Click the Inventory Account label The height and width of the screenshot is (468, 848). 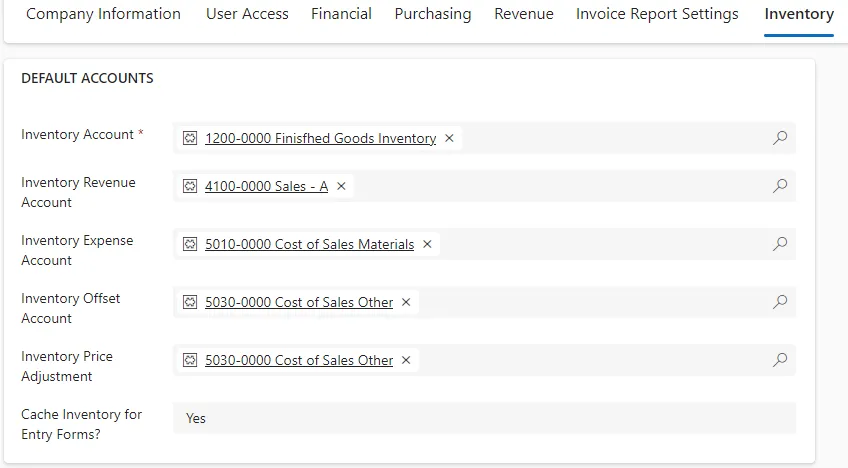[x=77, y=135]
